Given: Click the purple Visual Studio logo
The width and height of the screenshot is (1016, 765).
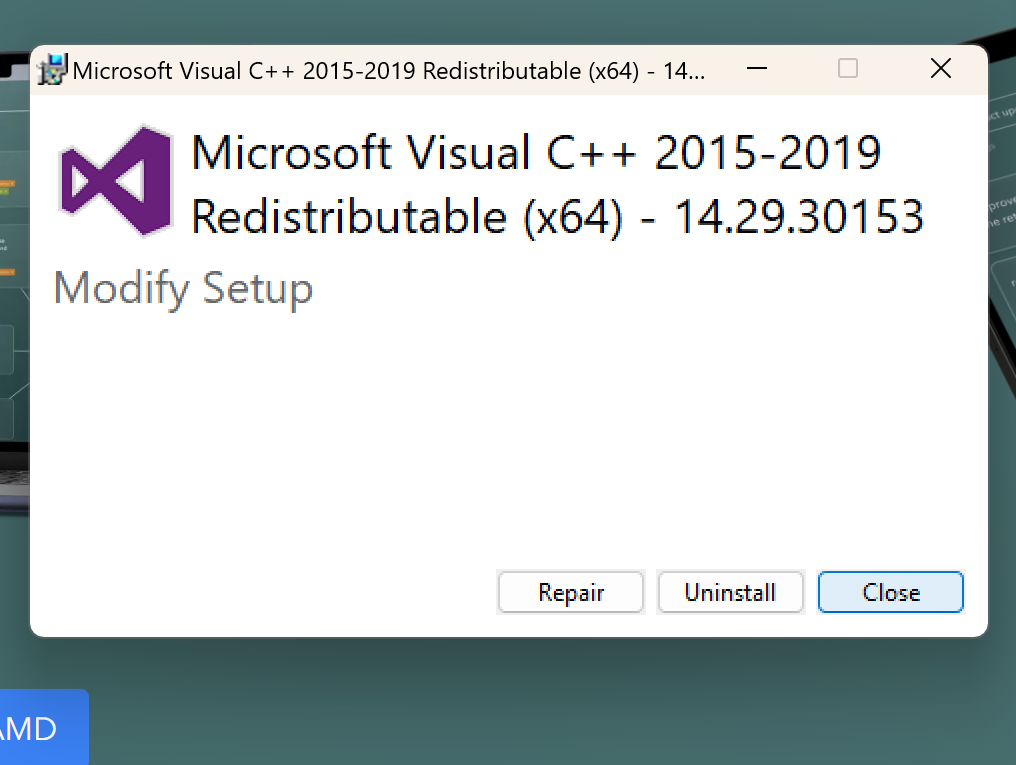Looking at the screenshot, I should (116, 181).
